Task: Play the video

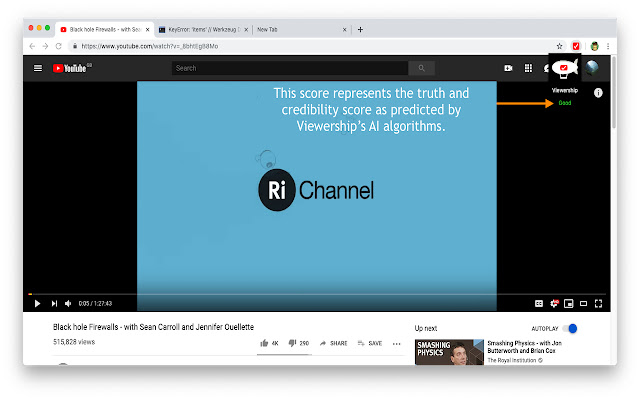Action: pyautogui.click(x=37, y=303)
